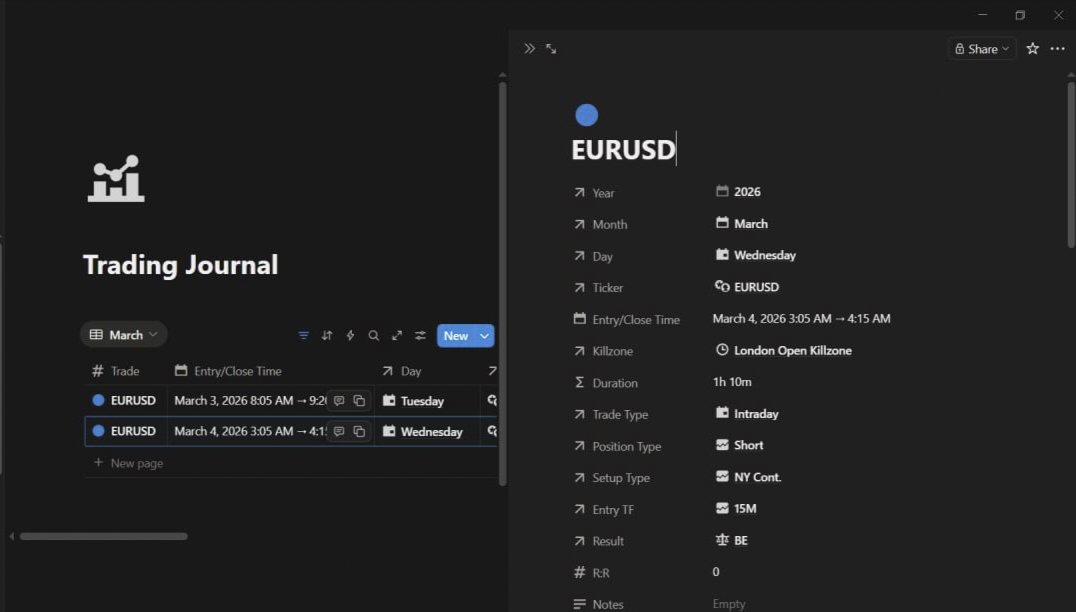The image size is (1076, 612).
Task: Edit the Entry/Close Time date value
Action: click(x=802, y=318)
